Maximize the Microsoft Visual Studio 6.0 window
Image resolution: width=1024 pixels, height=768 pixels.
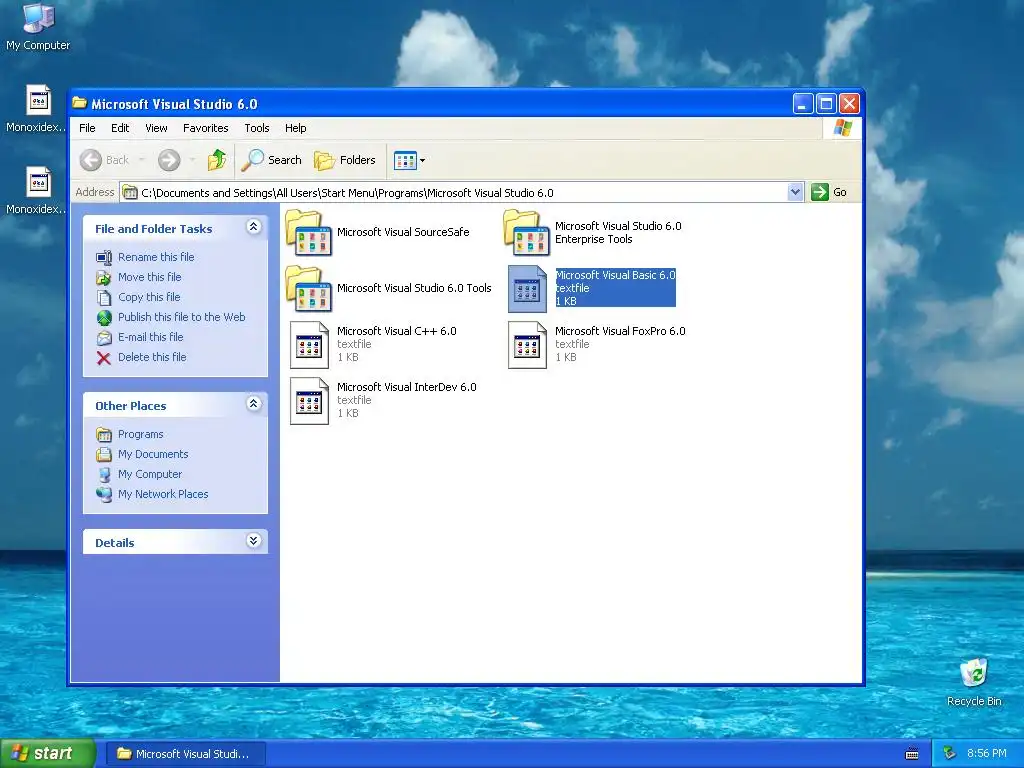coord(826,104)
